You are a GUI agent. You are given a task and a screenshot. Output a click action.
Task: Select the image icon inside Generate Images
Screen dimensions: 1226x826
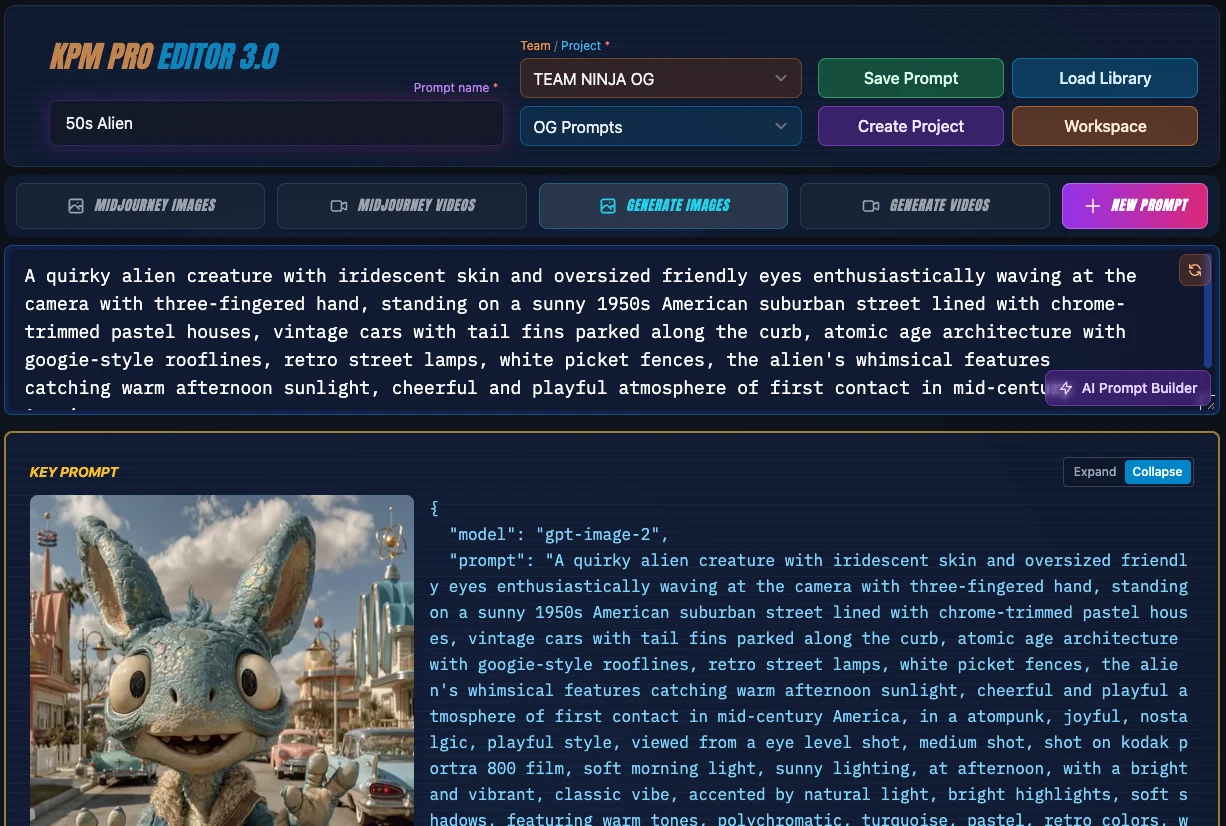[607, 205]
